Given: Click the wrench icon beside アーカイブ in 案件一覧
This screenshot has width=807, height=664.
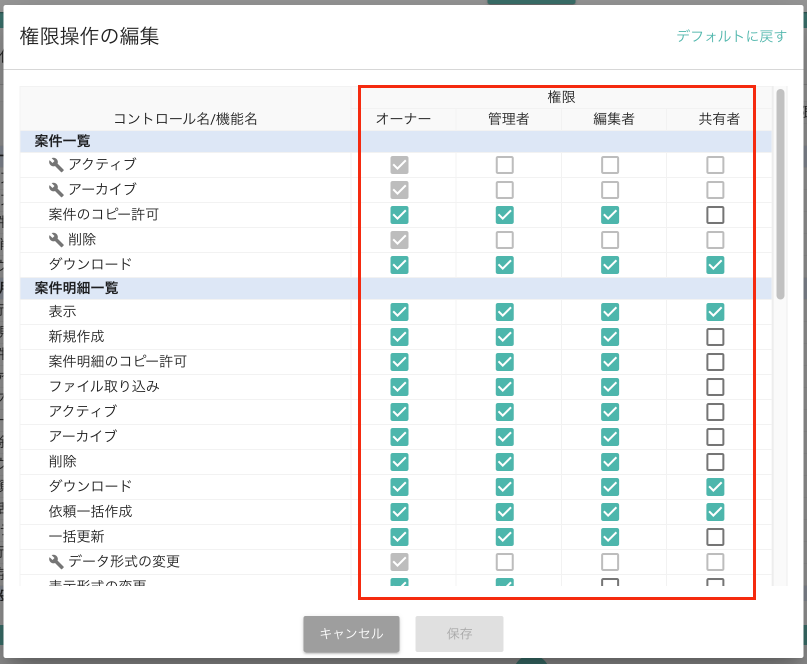Looking at the screenshot, I should point(56,190).
